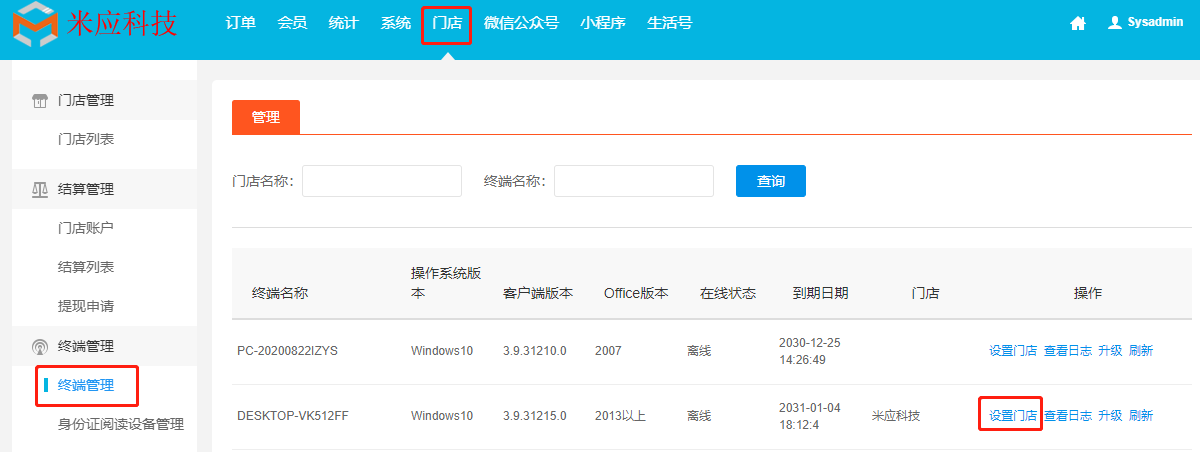Go to home page via house icon
This screenshot has width=1200, height=452.
click(1078, 23)
